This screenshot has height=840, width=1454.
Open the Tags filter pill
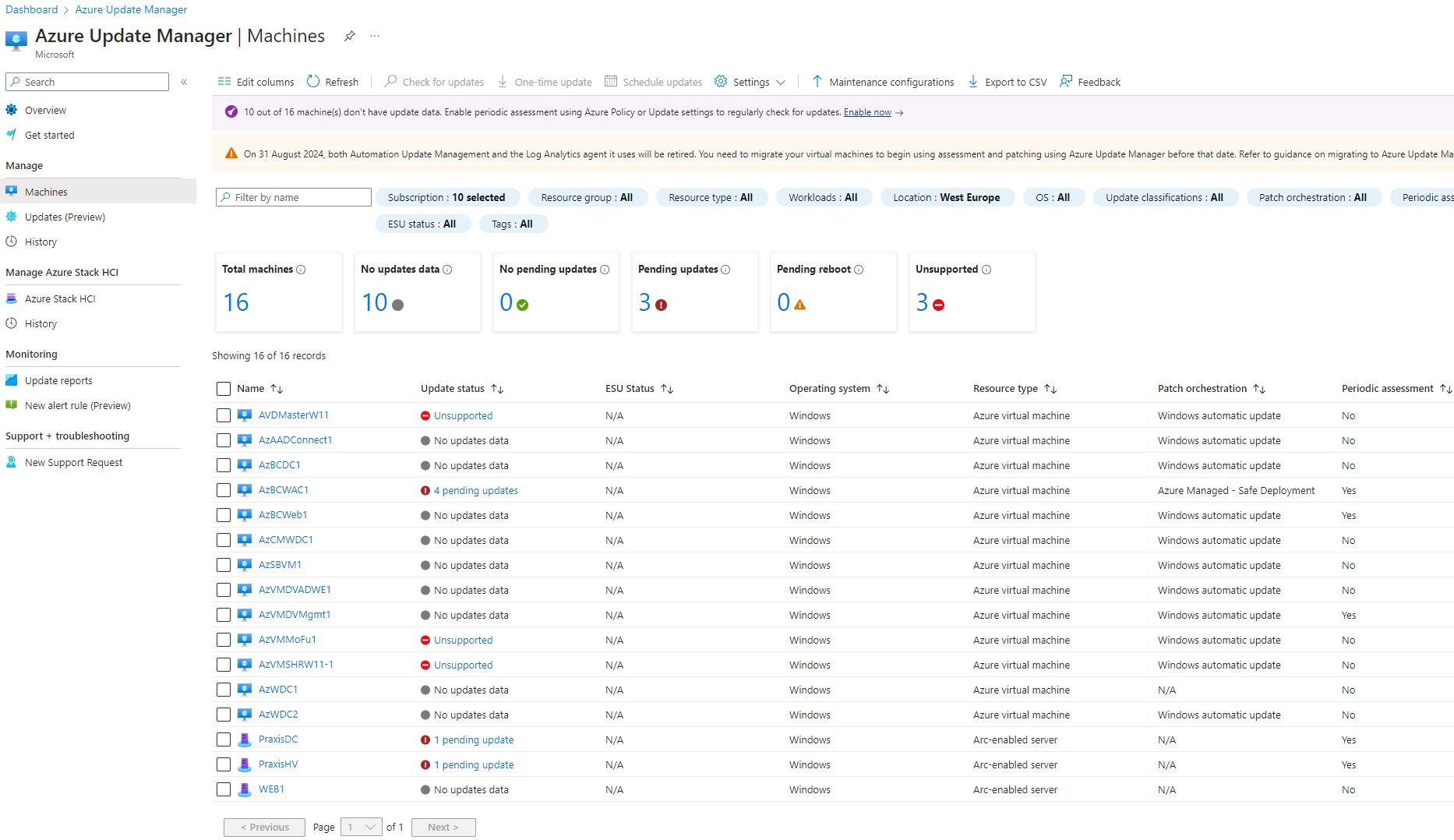pos(513,224)
